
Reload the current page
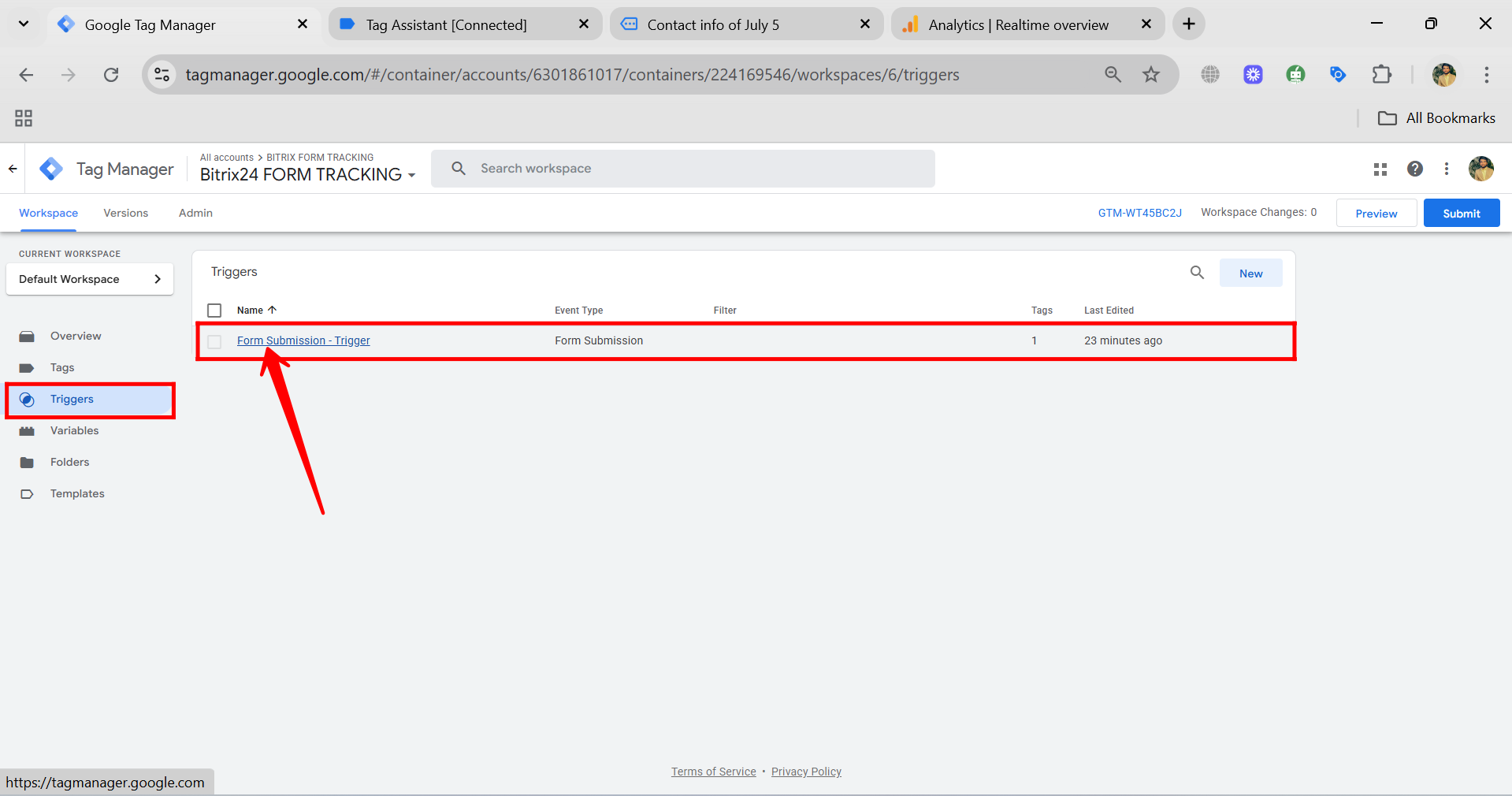tap(111, 75)
